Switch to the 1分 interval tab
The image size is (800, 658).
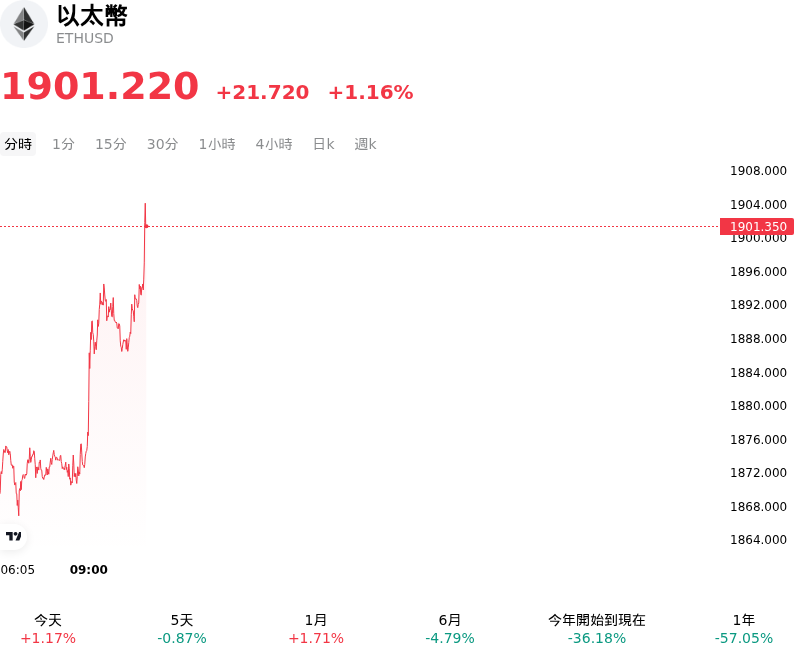tap(63, 144)
